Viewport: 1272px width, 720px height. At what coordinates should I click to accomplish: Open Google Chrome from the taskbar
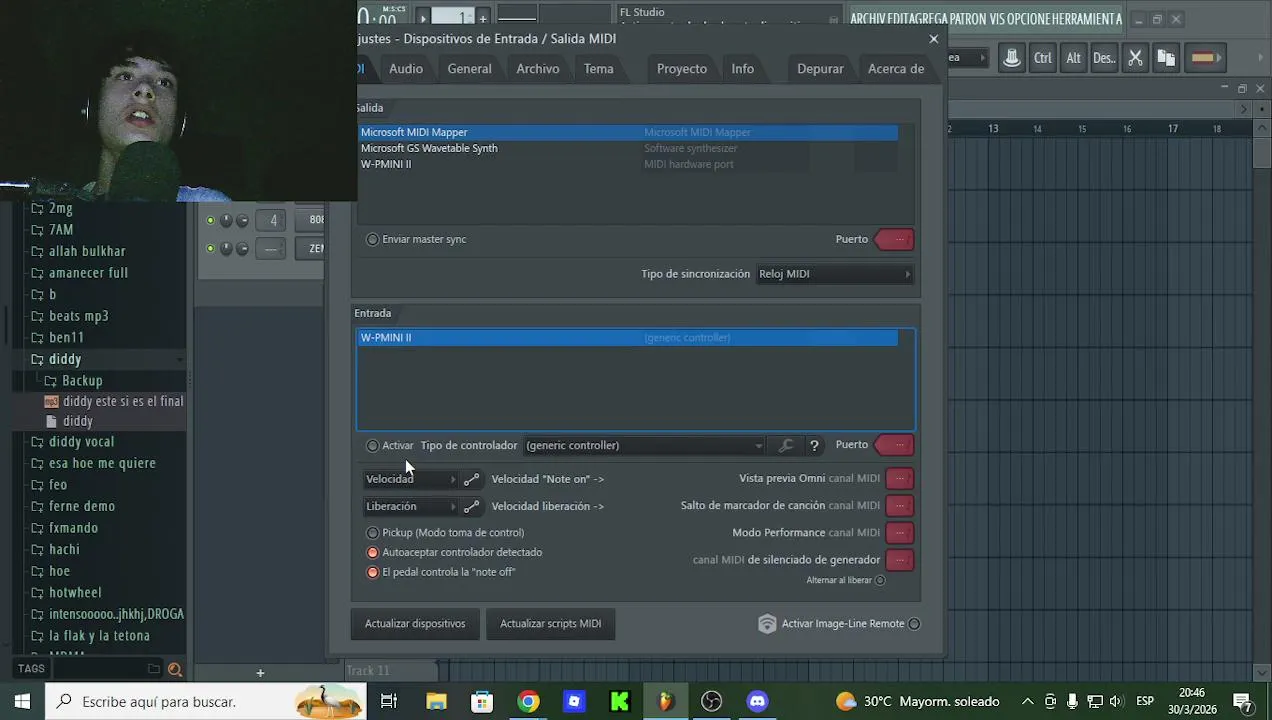528,702
